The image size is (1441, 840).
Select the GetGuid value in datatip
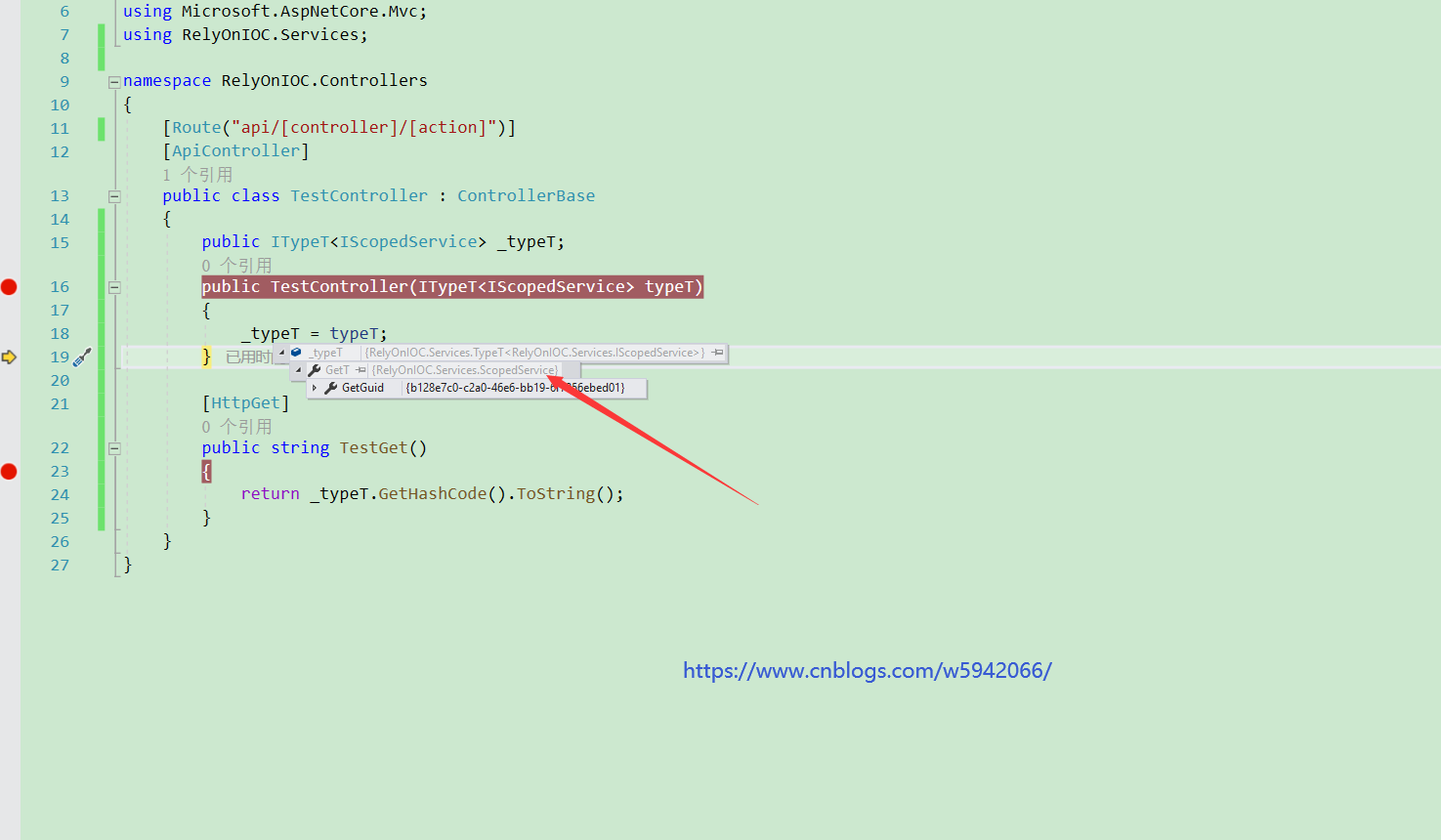515,388
